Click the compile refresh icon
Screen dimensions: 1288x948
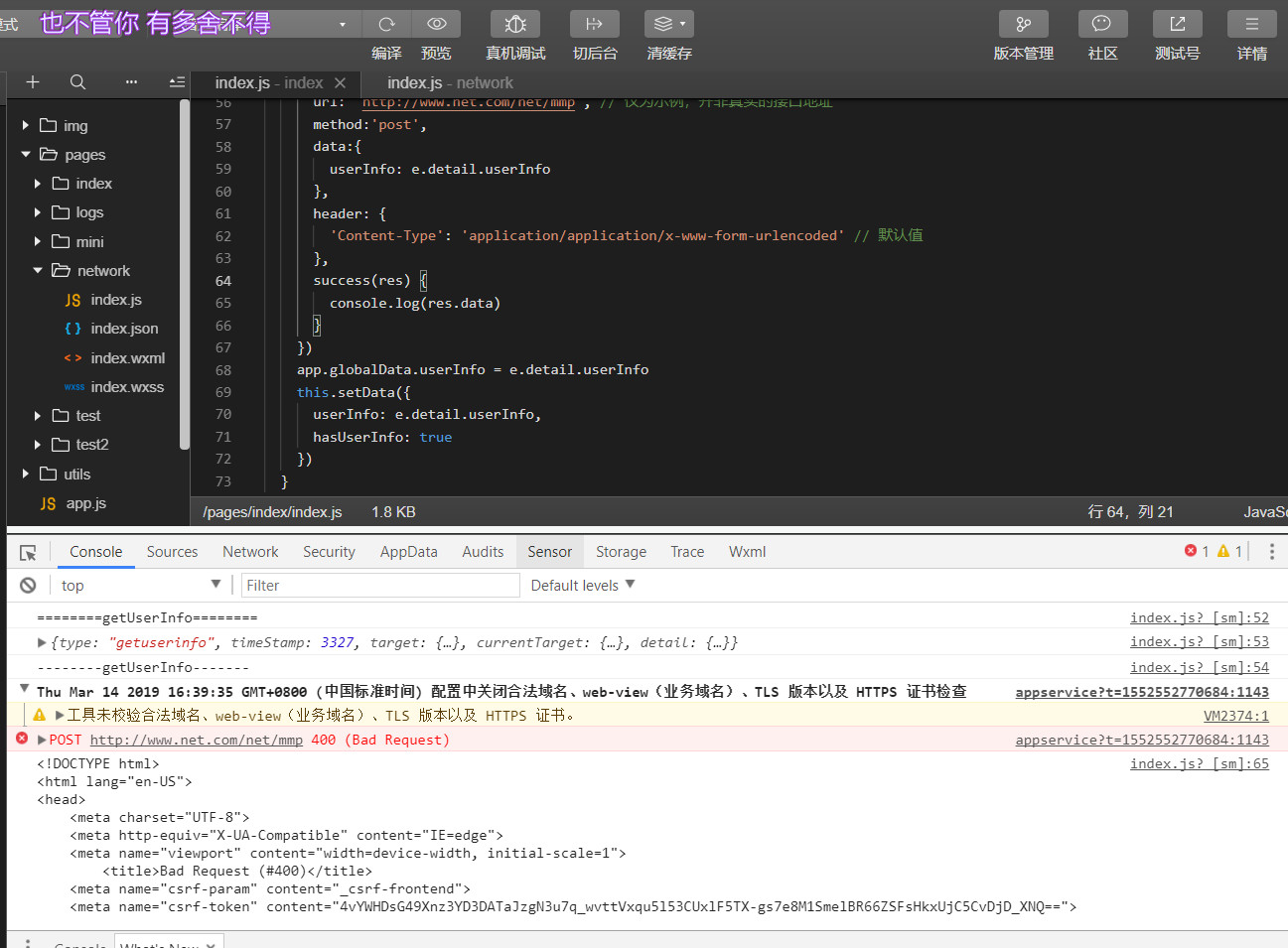386,24
